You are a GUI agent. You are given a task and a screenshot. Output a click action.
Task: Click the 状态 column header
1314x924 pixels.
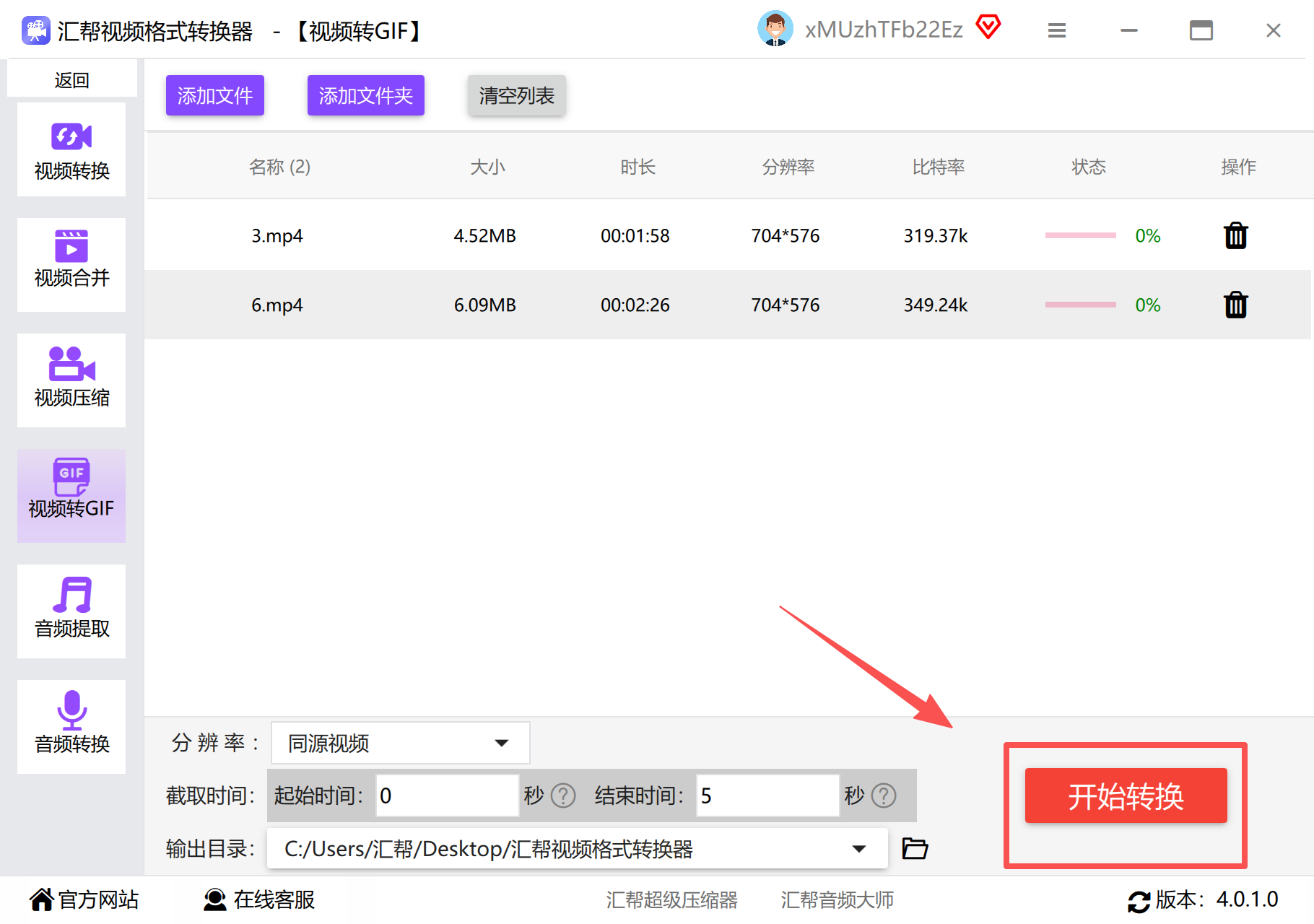[x=1089, y=167]
